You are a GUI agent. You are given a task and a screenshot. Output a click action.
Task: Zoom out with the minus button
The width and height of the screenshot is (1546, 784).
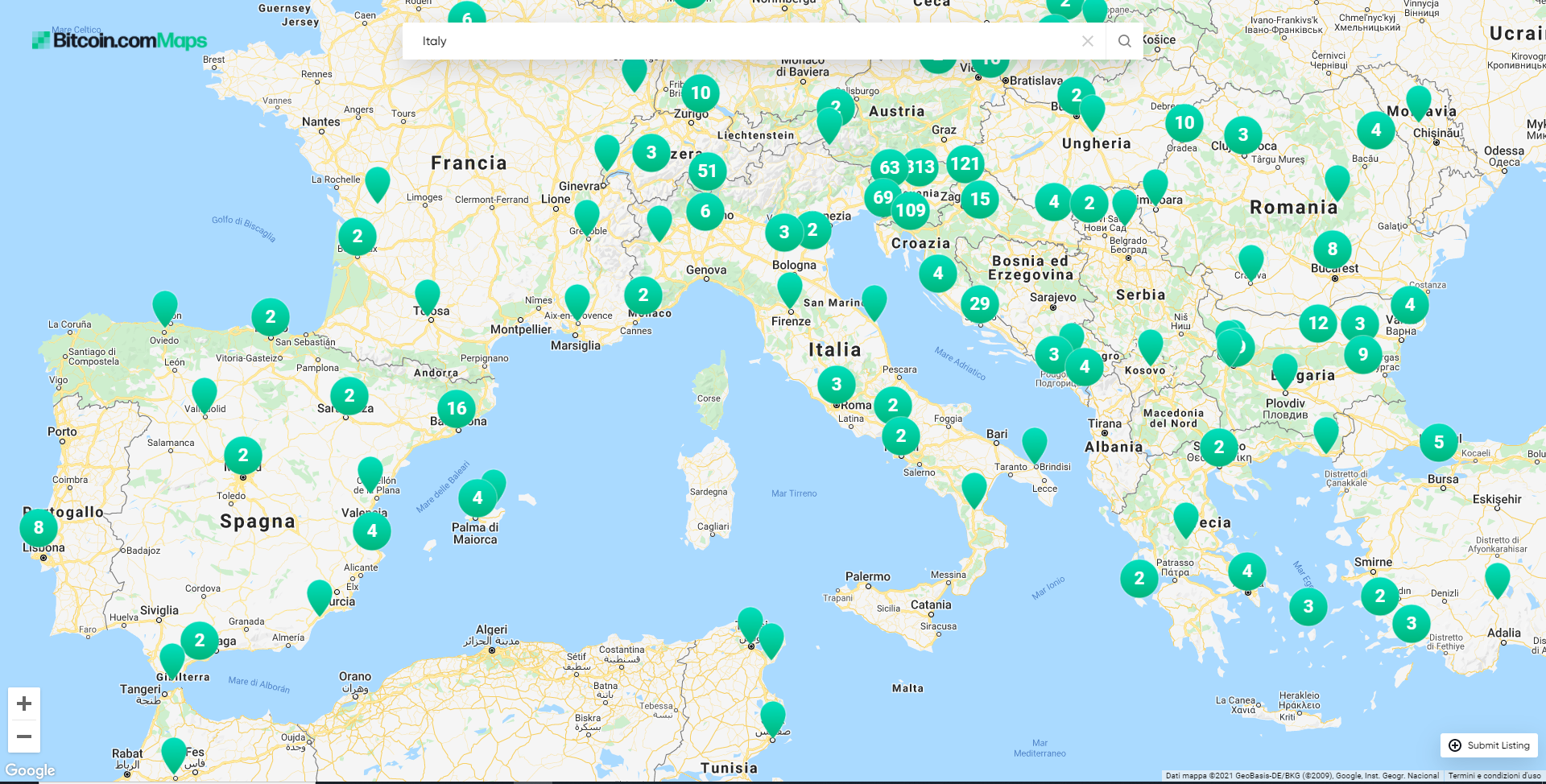coord(24,737)
